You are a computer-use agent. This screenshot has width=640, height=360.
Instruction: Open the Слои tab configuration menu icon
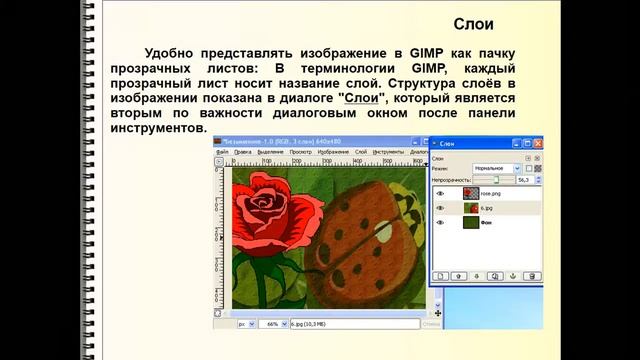528,158
